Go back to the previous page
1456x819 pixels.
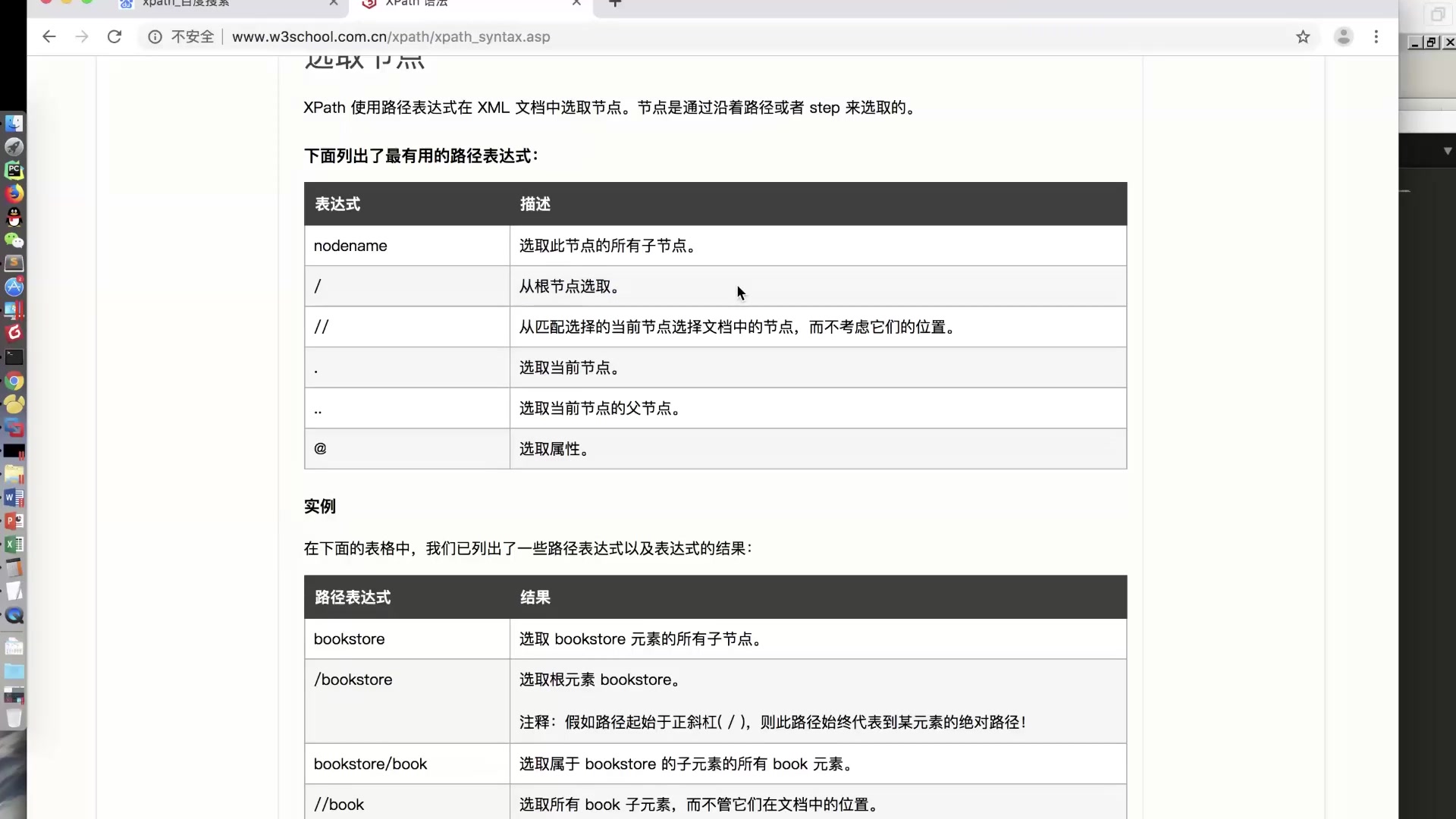[49, 36]
